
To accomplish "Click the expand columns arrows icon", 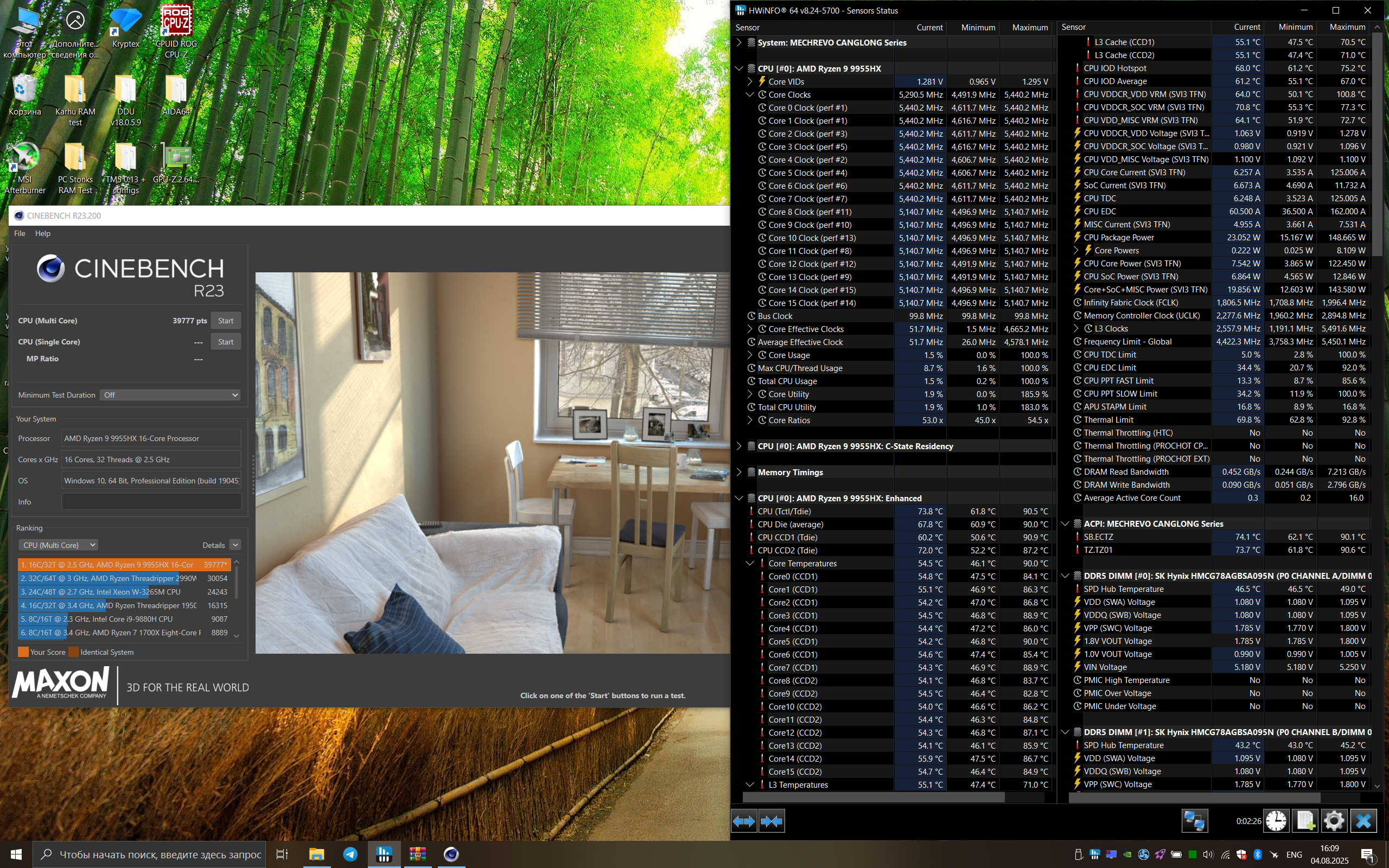I will pyautogui.click(x=744, y=821).
